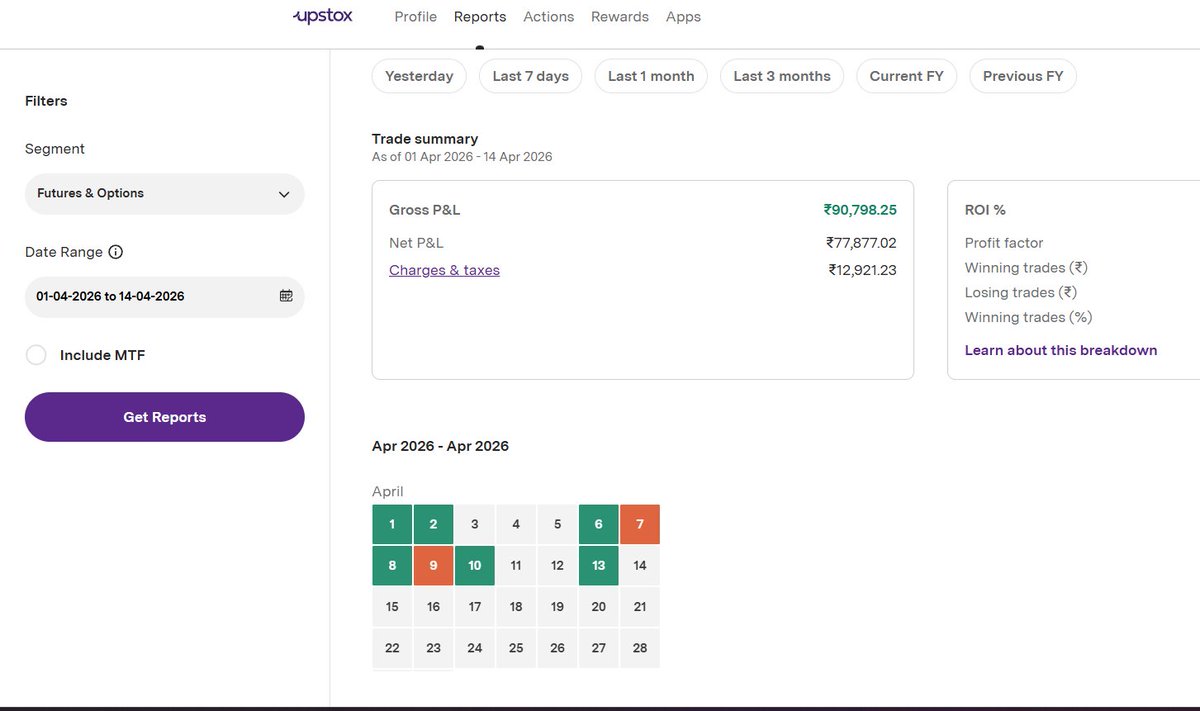Click April 20 calendar cell
The height and width of the screenshot is (711, 1200).
599,607
